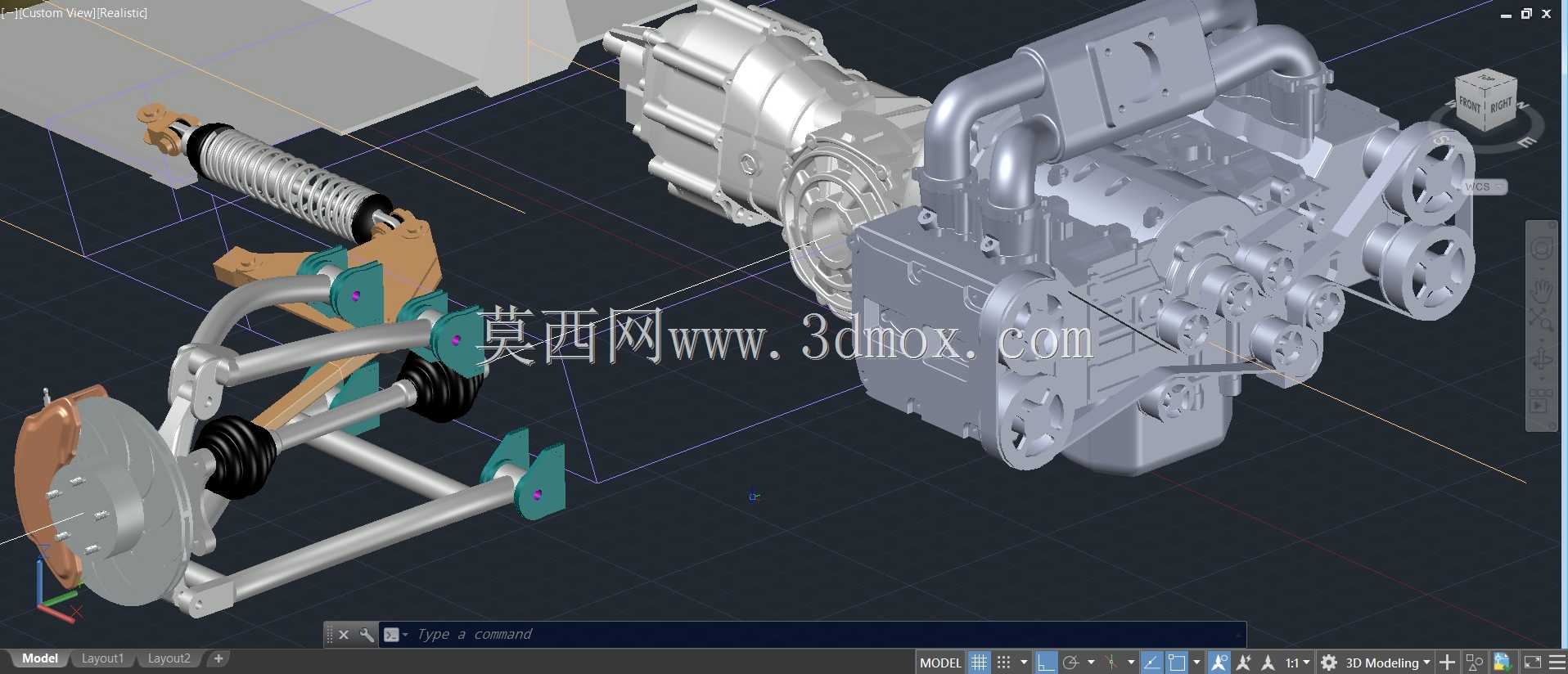Grab the command line drag handle grip

click(330, 635)
